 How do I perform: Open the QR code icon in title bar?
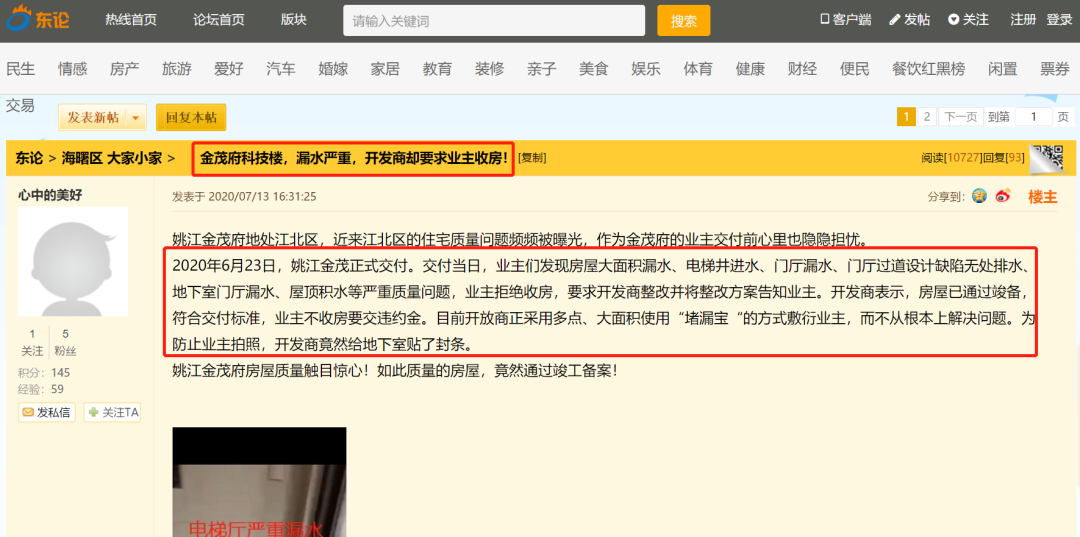(1046, 158)
